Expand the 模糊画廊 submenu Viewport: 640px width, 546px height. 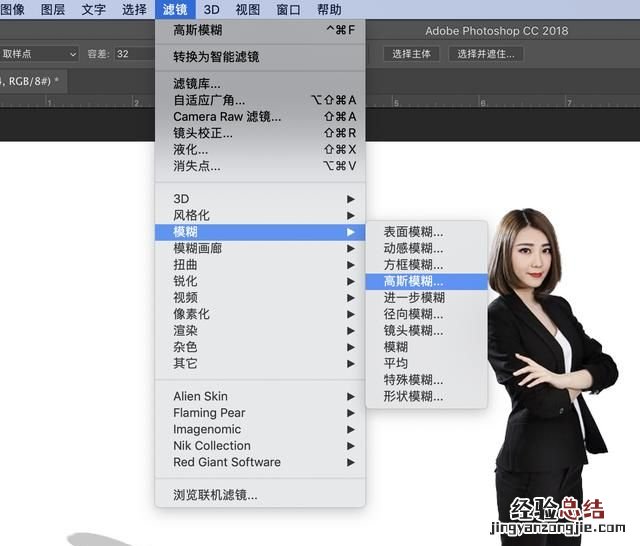point(260,248)
